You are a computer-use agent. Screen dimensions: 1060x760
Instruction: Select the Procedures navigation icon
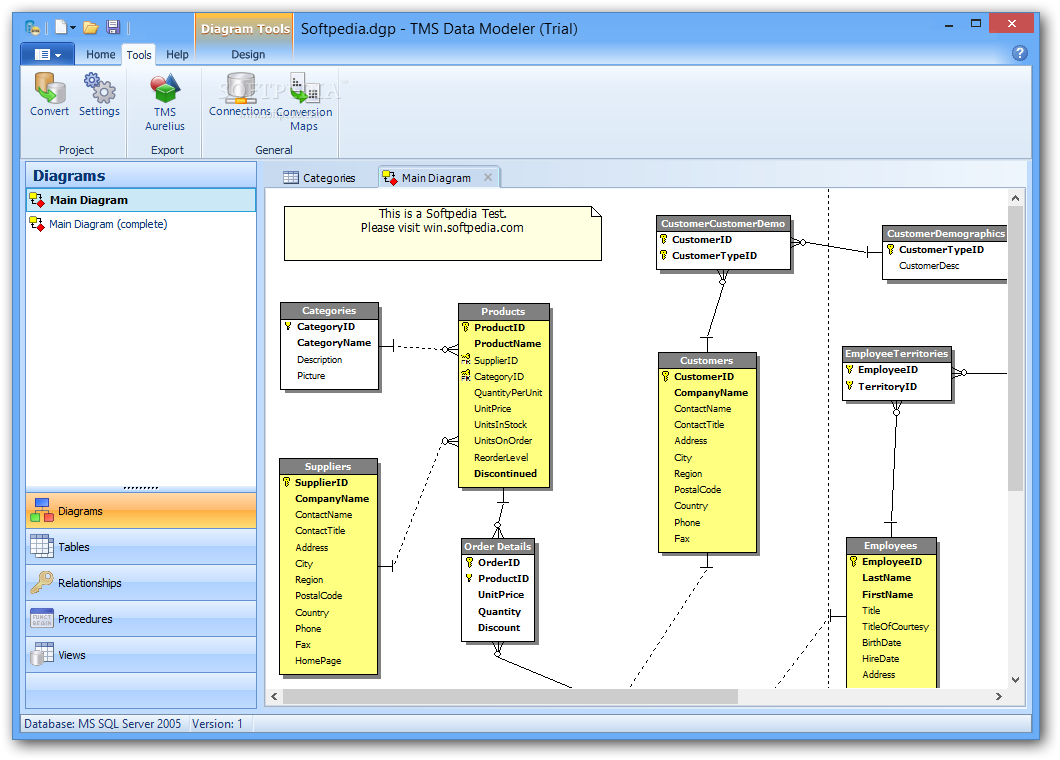(x=41, y=618)
